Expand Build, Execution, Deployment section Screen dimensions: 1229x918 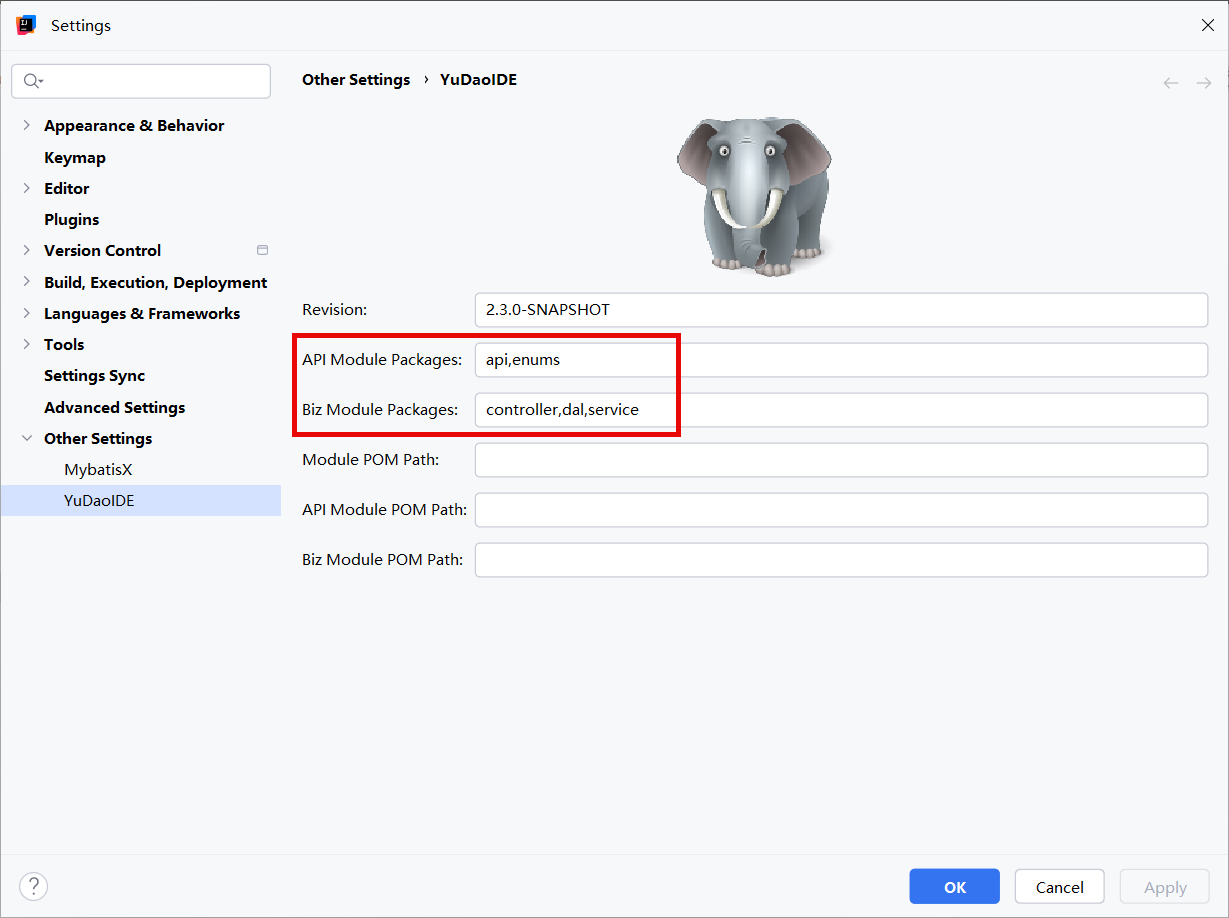pyautogui.click(x=27, y=282)
